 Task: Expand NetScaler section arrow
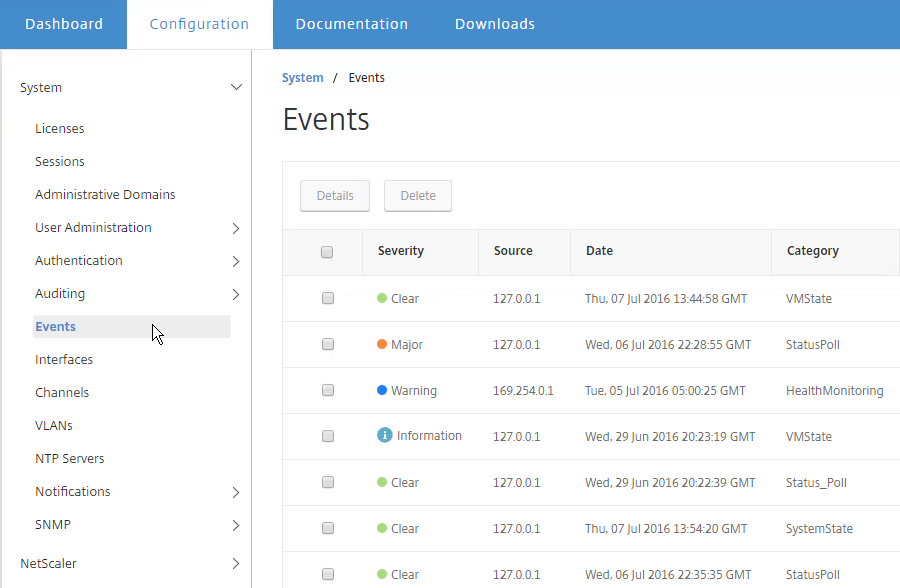tap(235, 564)
